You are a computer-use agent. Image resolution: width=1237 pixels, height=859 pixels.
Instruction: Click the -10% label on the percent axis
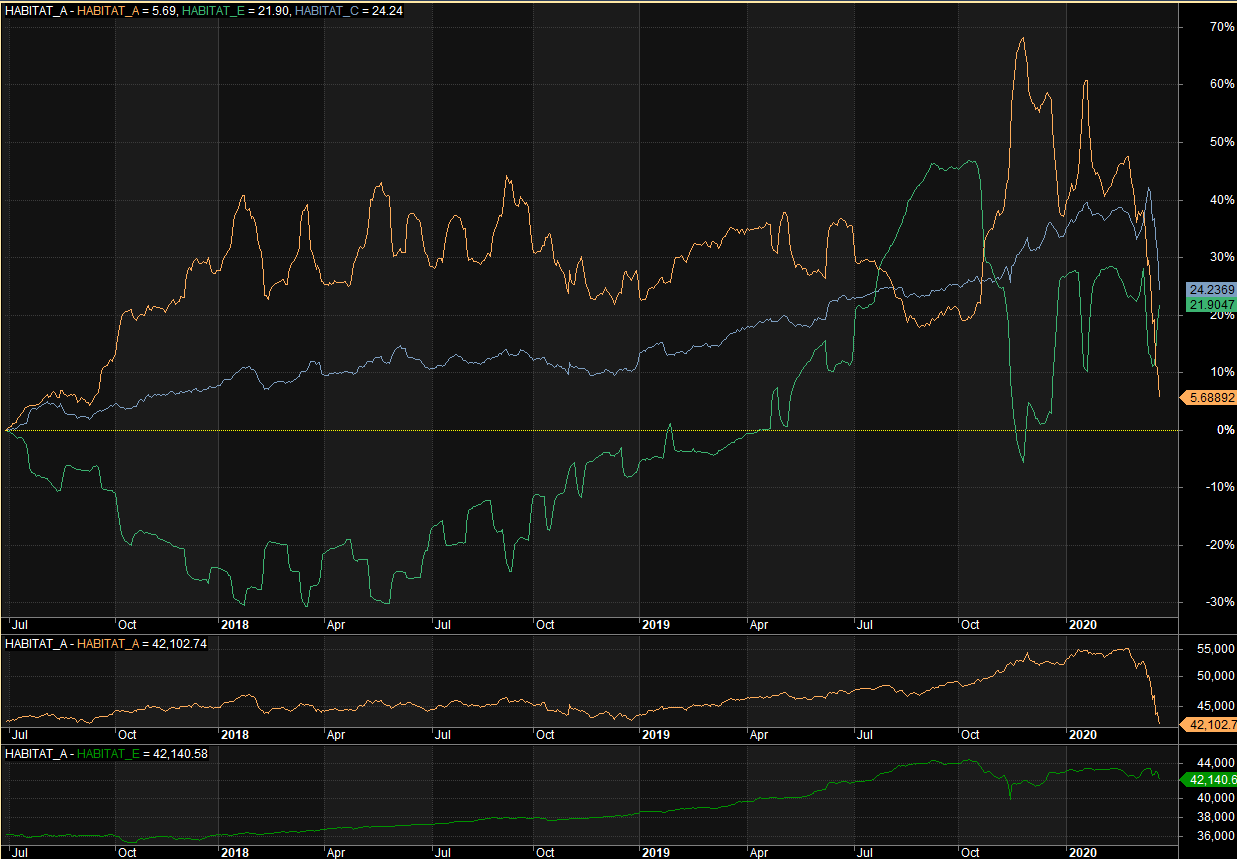pos(1219,487)
